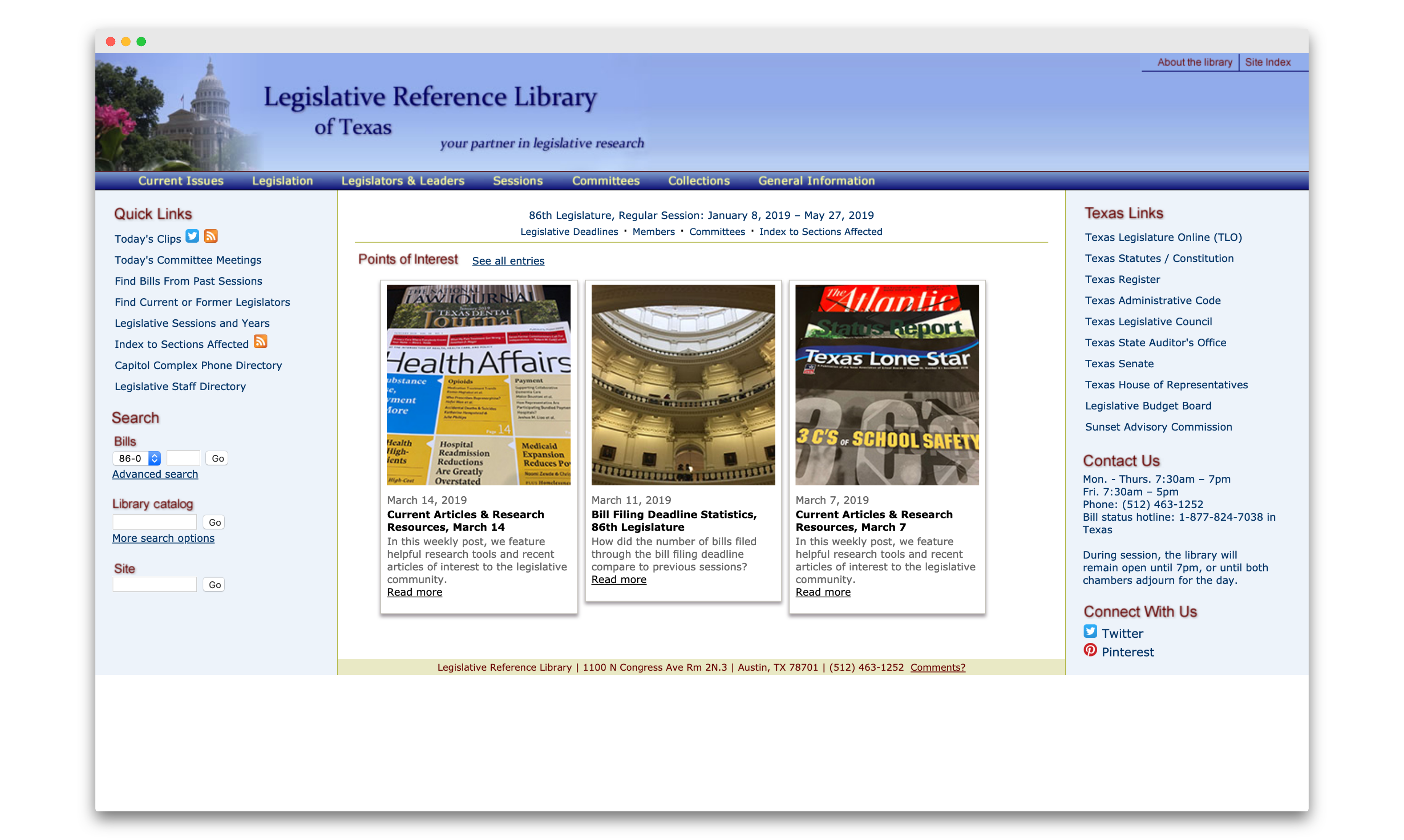Viewport: 1404px width, 840px height.
Task: Open Members link under session heading
Action: [x=653, y=232]
